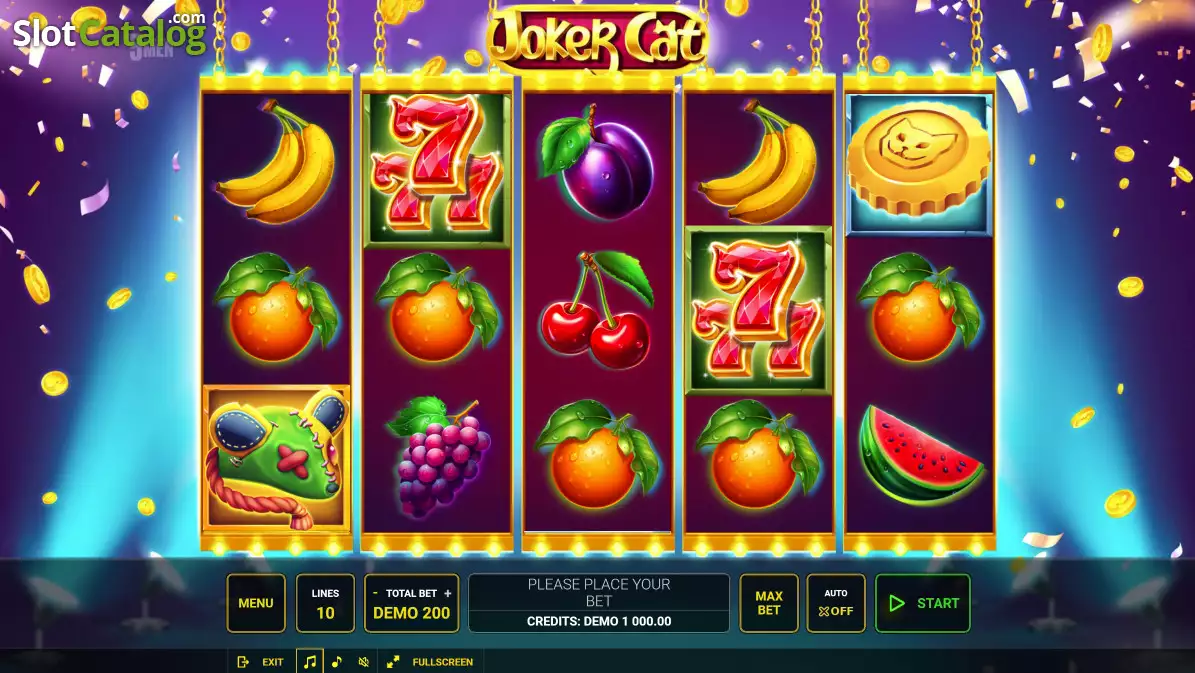This screenshot has width=1195, height=673.
Task: Toggle background music double-note icon
Action: click(x=309, y=662)
